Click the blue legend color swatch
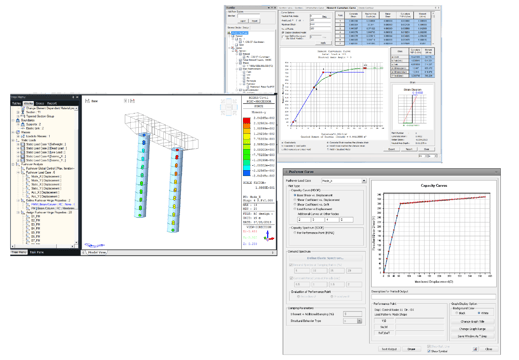Screen dimensions: 519x360 coord(246,173)
